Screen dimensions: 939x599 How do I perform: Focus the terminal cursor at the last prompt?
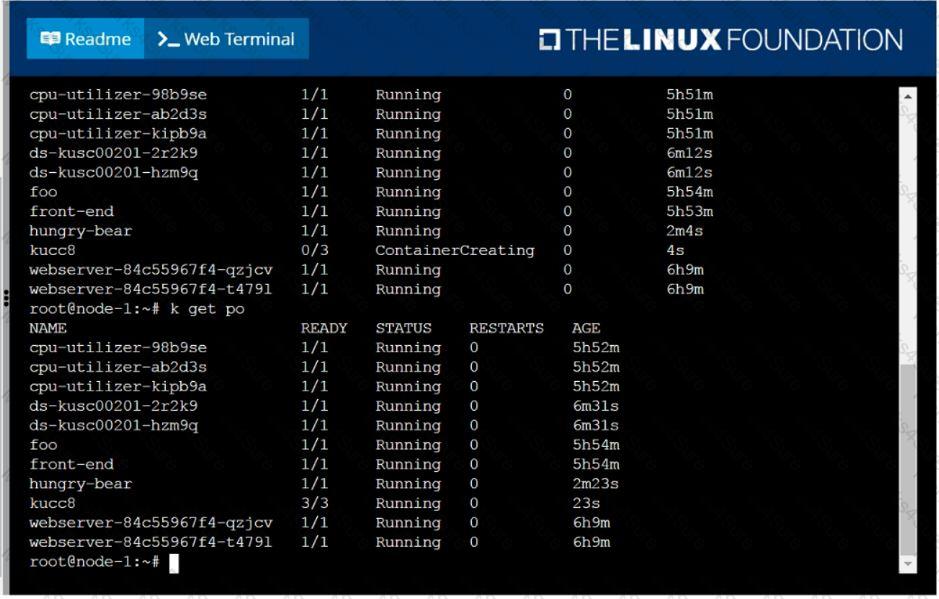point(173,562)
